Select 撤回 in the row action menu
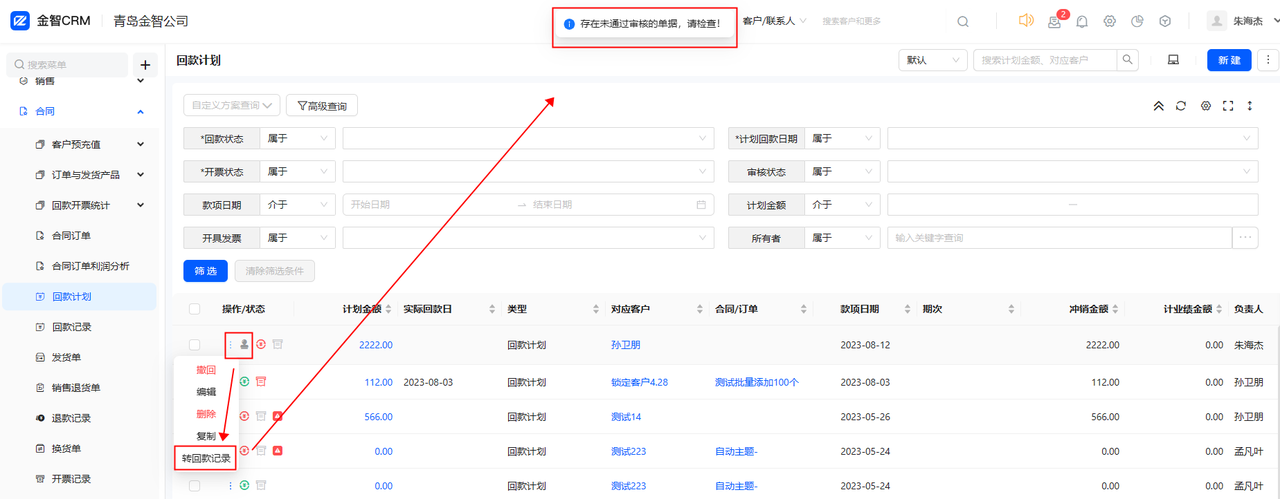Image resolution: width=1280 pixels, height=499 pixels. coord(206,370)
